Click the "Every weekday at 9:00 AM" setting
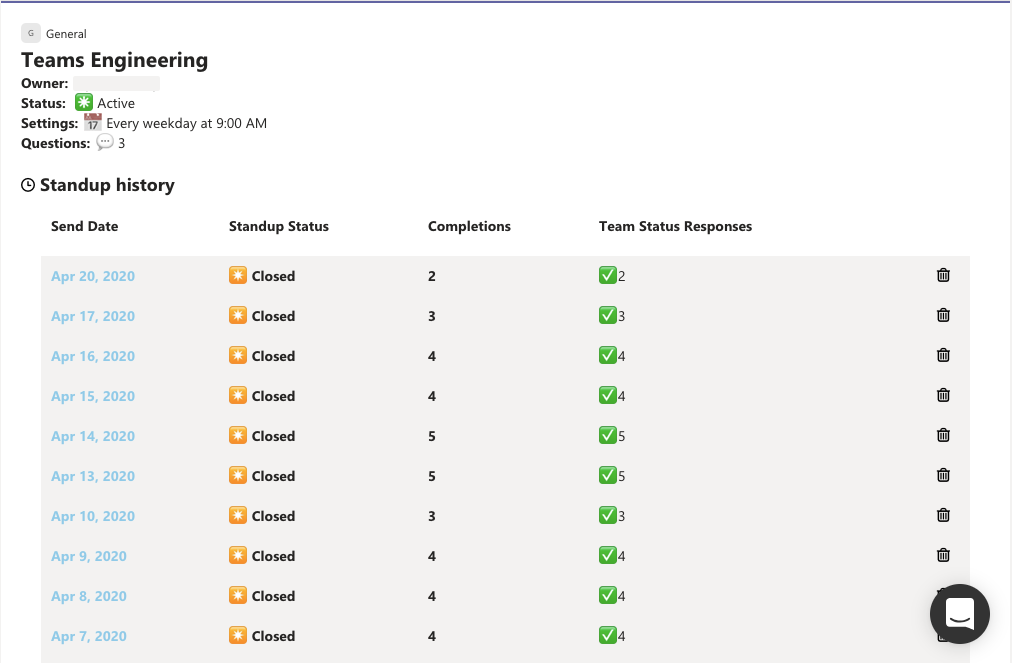The width and height of the screenshot is (1012, 663). [187, 123]
